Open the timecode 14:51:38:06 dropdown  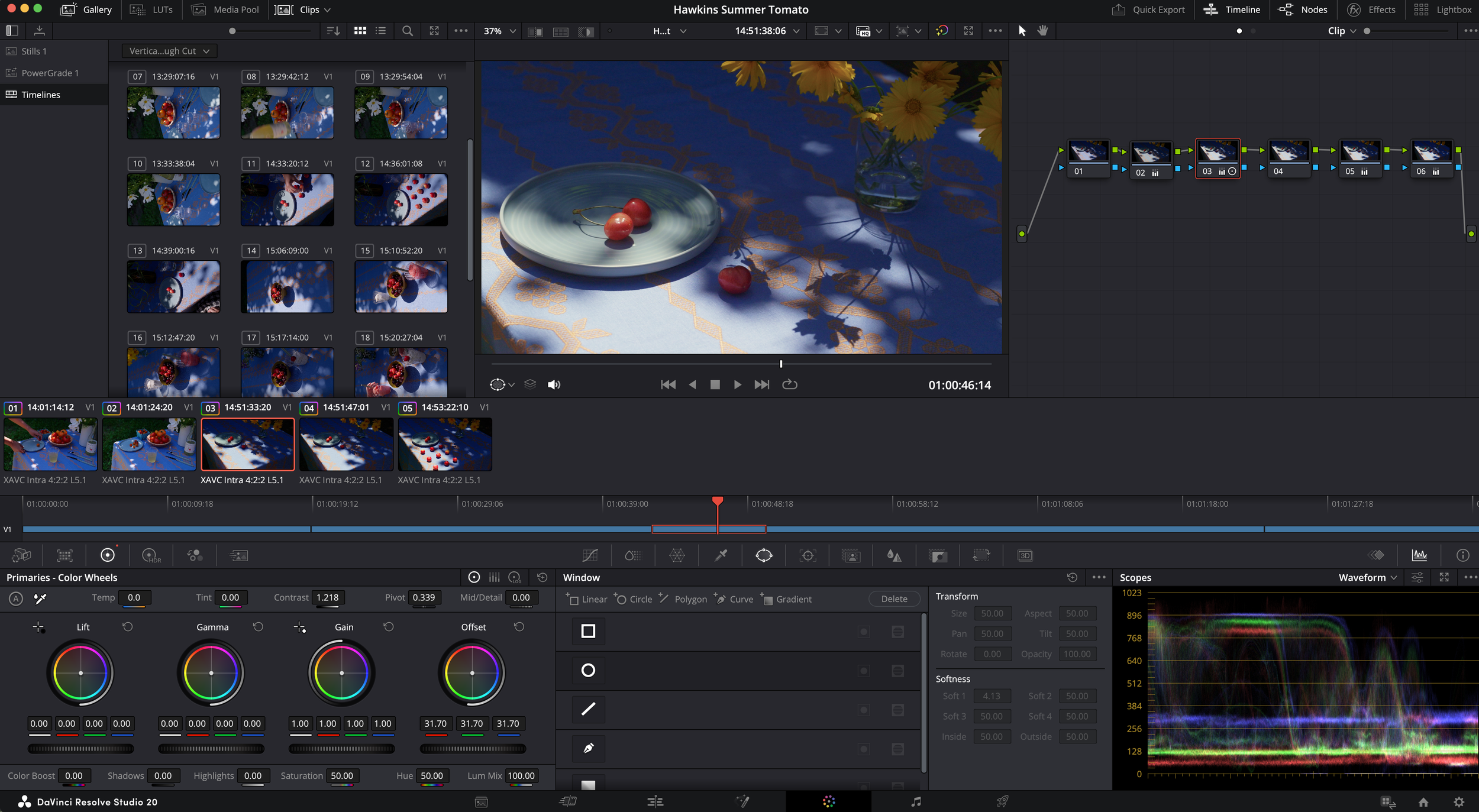[796, 31]
